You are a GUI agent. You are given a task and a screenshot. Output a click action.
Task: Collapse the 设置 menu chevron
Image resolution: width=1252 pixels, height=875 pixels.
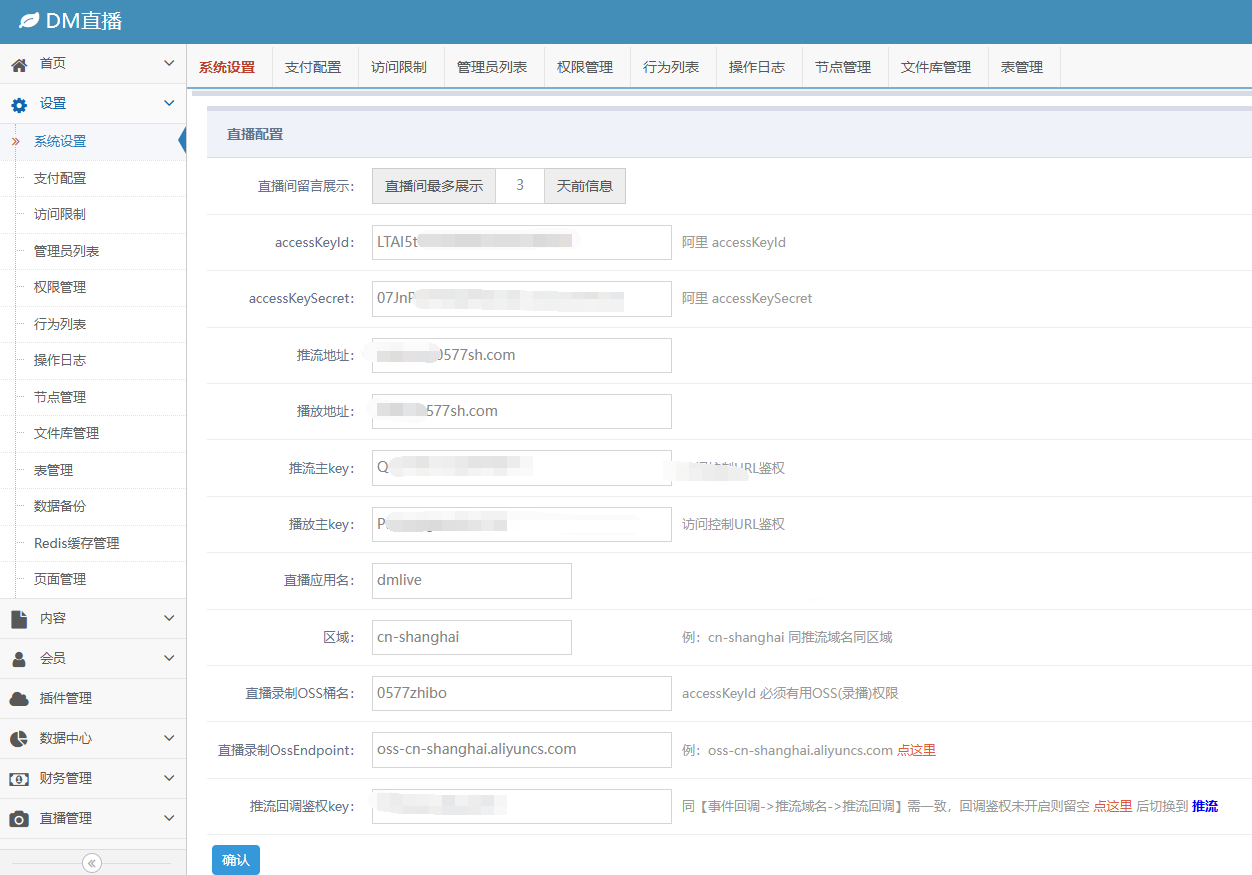[169, 104]
